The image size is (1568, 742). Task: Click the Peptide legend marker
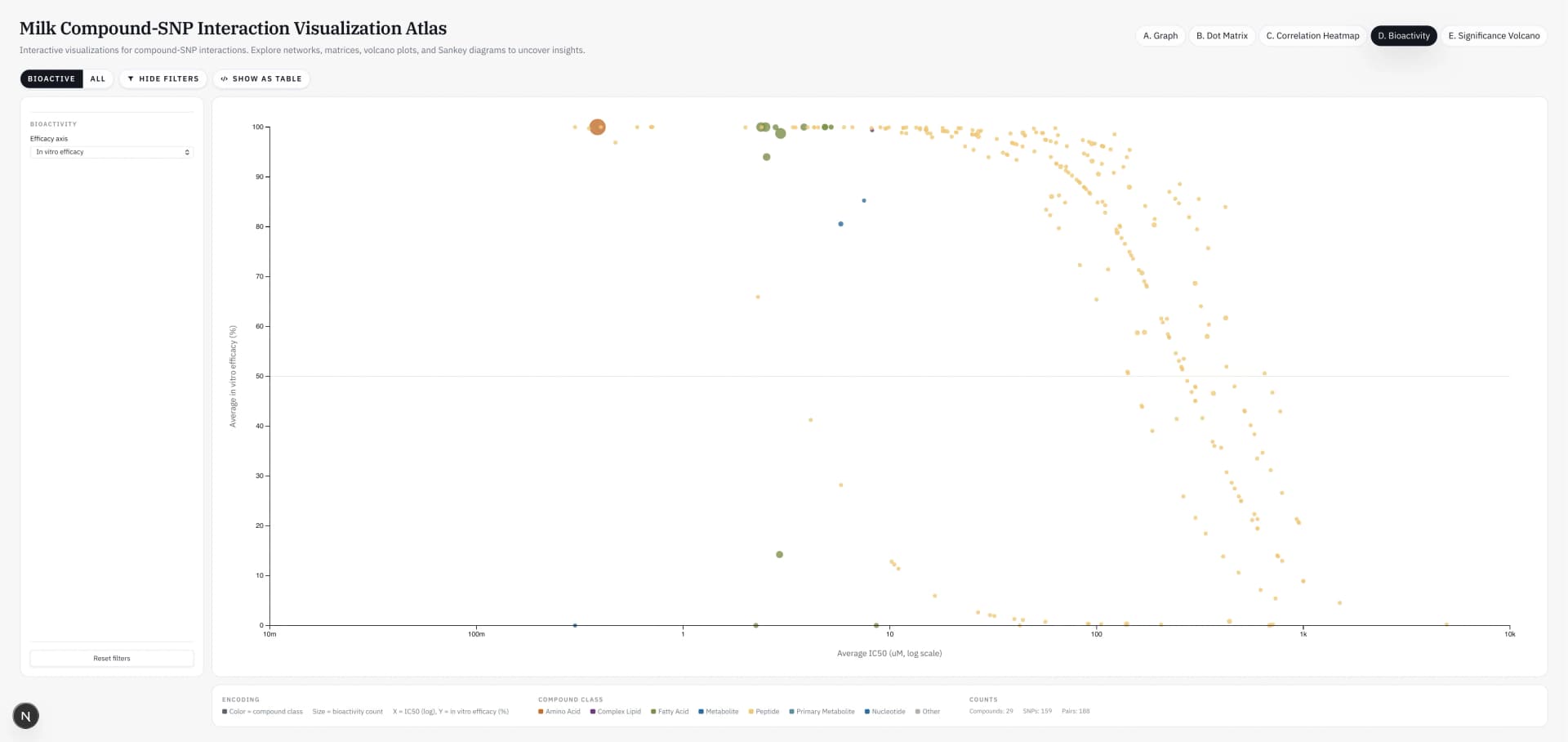click(x=751, y=712)
